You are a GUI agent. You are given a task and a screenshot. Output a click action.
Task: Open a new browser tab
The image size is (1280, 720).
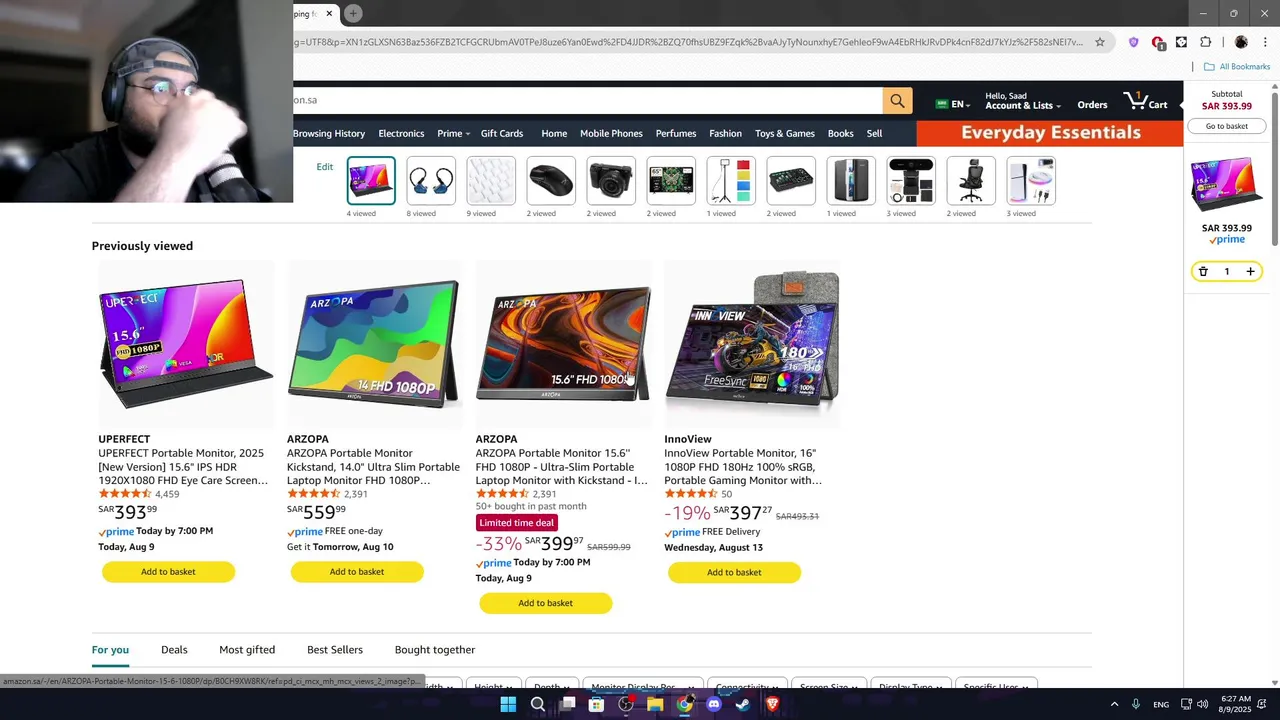(x=353, y=13)
